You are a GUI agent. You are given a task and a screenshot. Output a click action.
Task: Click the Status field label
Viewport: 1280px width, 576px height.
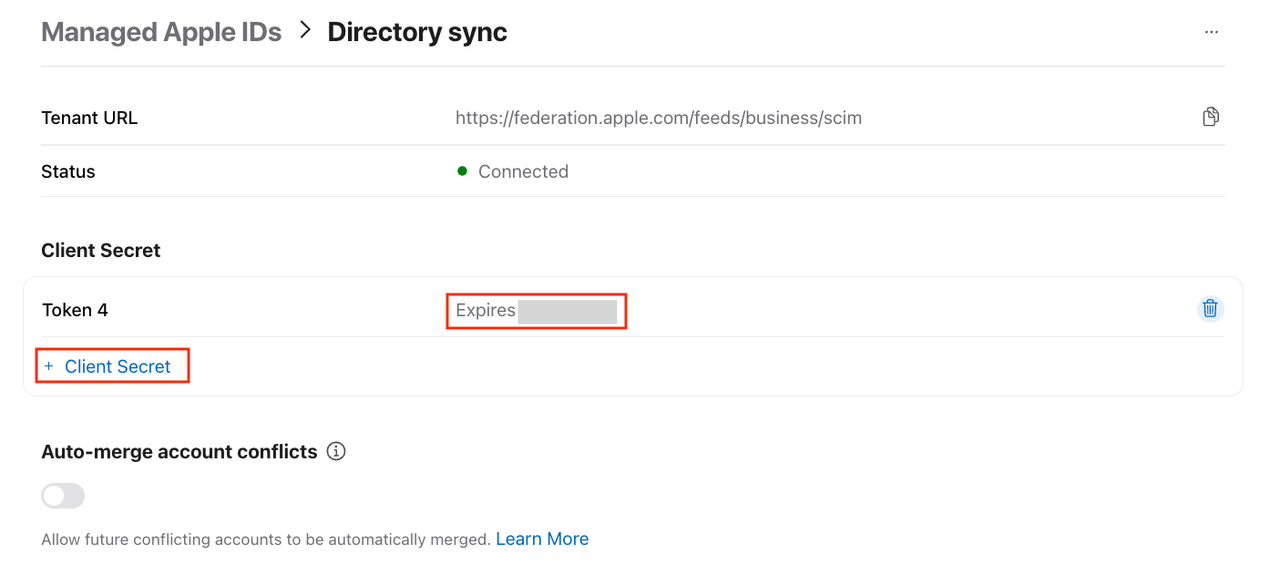click(68, 172)
